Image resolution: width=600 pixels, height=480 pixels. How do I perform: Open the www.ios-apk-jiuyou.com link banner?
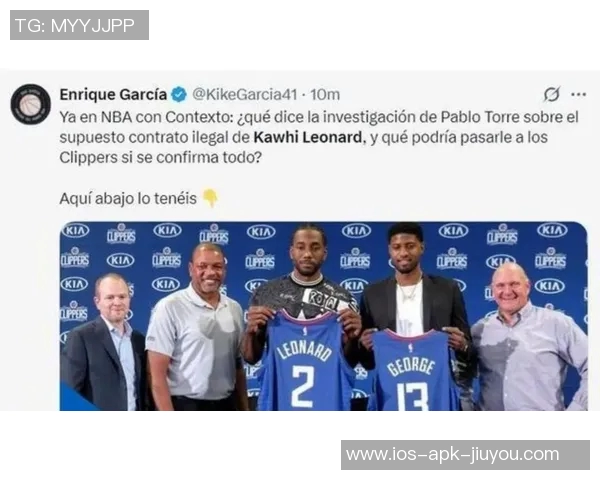click(x=465, y=455)
